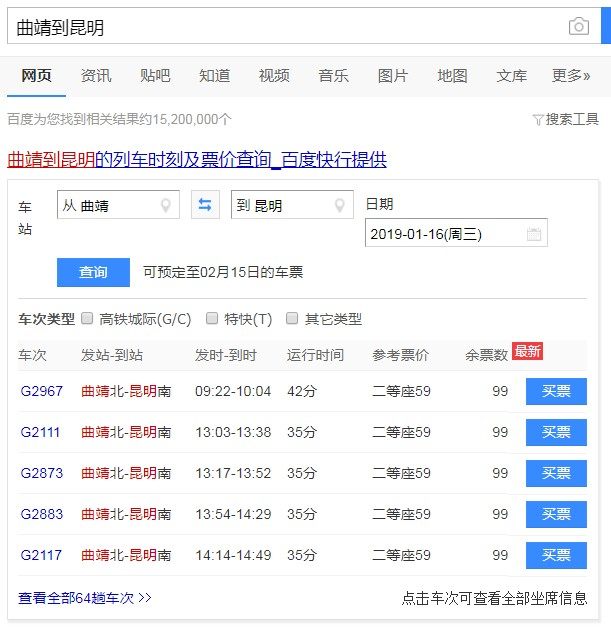Open train G2967 link
The width and height of the screenshot is (611, 629).
pyautogui.click(x=42, y=391)
